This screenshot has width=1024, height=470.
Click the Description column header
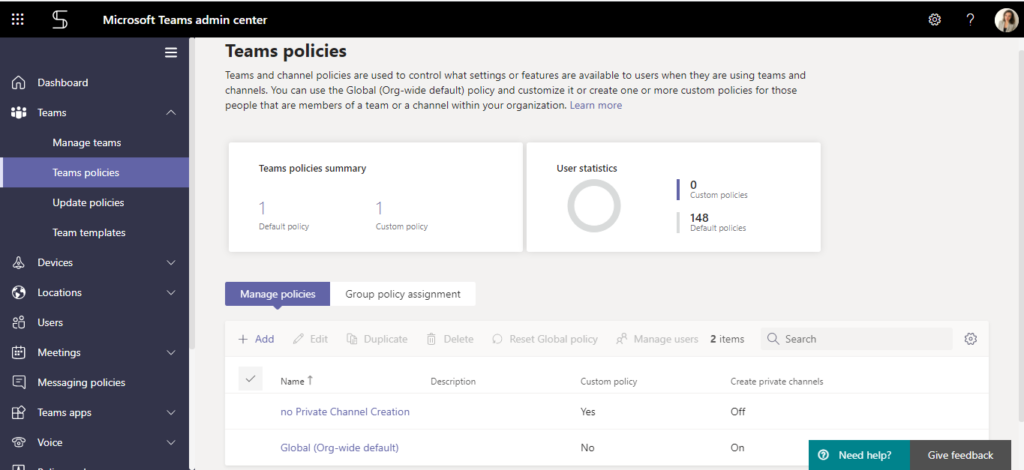tap(453, 381)
